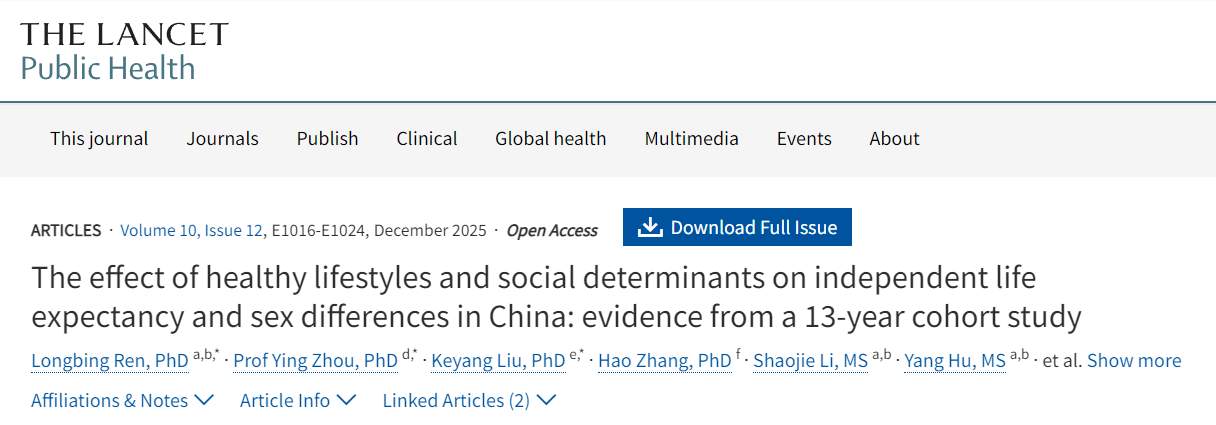Expand Linked Articles (2) dropdown
The height and width of the screenshot is (425, 1216).
(x=469, y=401)
